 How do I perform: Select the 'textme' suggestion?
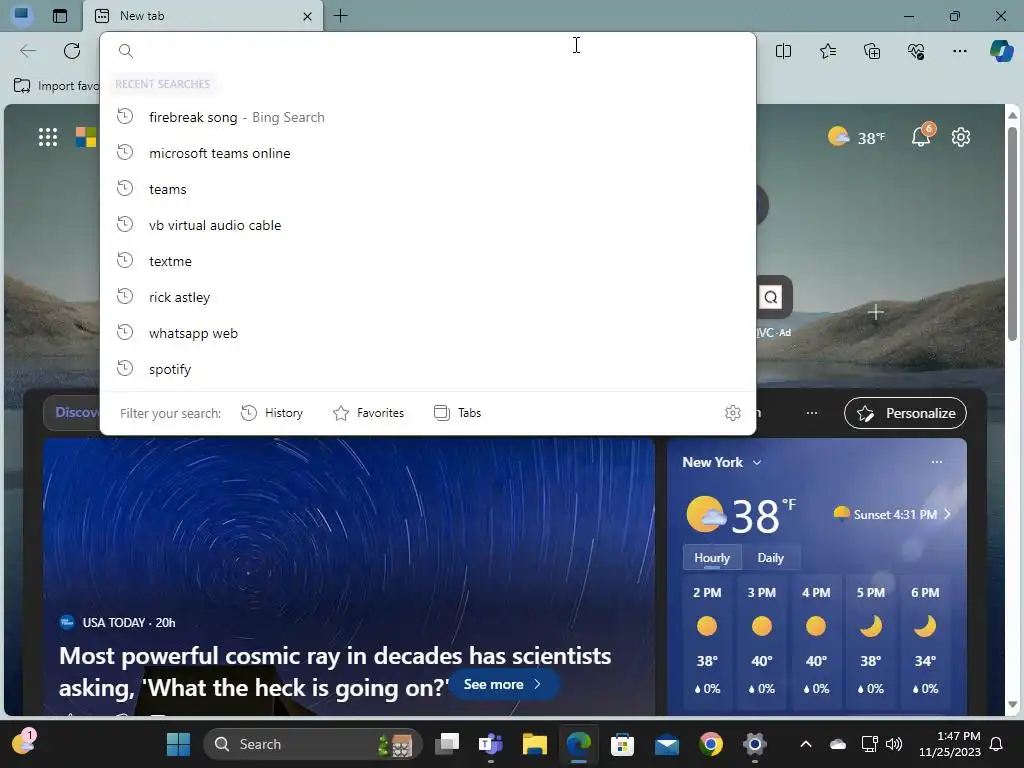[x=428, y=261]
